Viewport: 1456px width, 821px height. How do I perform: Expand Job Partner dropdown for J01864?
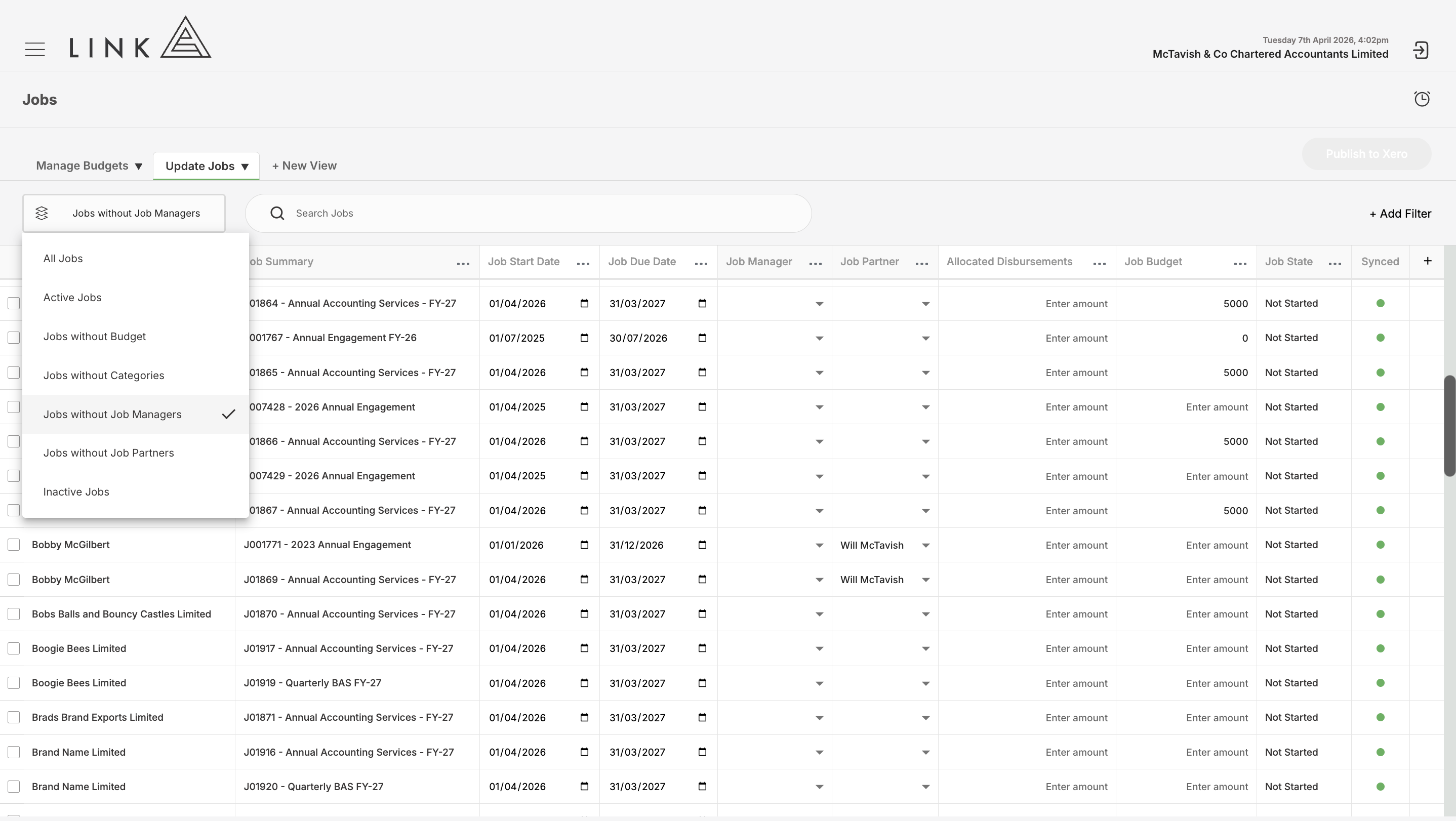925,304
